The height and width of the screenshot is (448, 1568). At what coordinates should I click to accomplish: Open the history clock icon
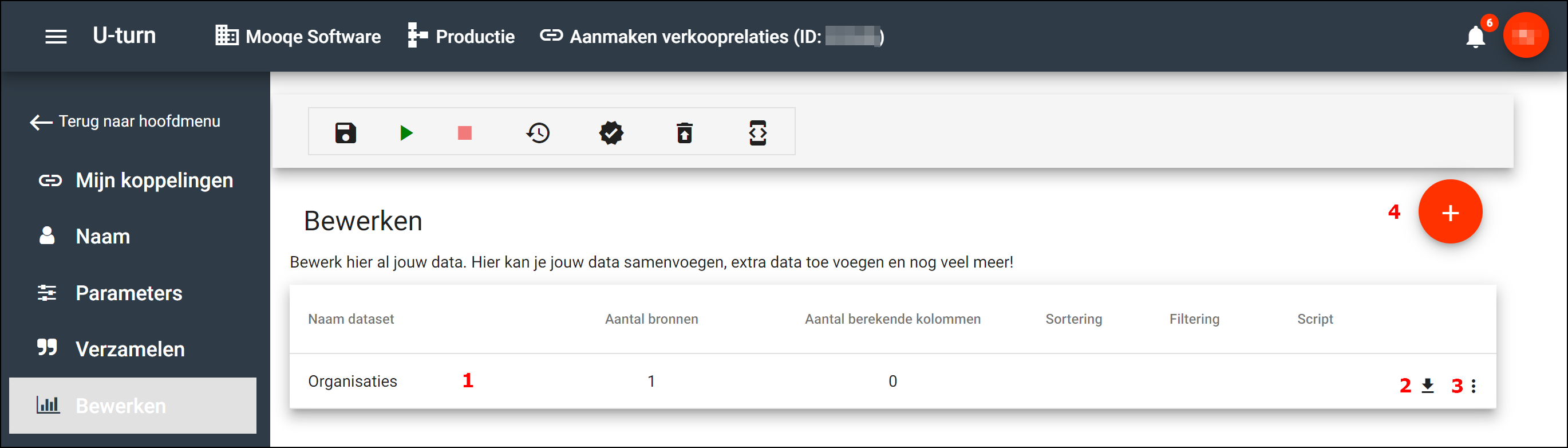tap(538, 133)
